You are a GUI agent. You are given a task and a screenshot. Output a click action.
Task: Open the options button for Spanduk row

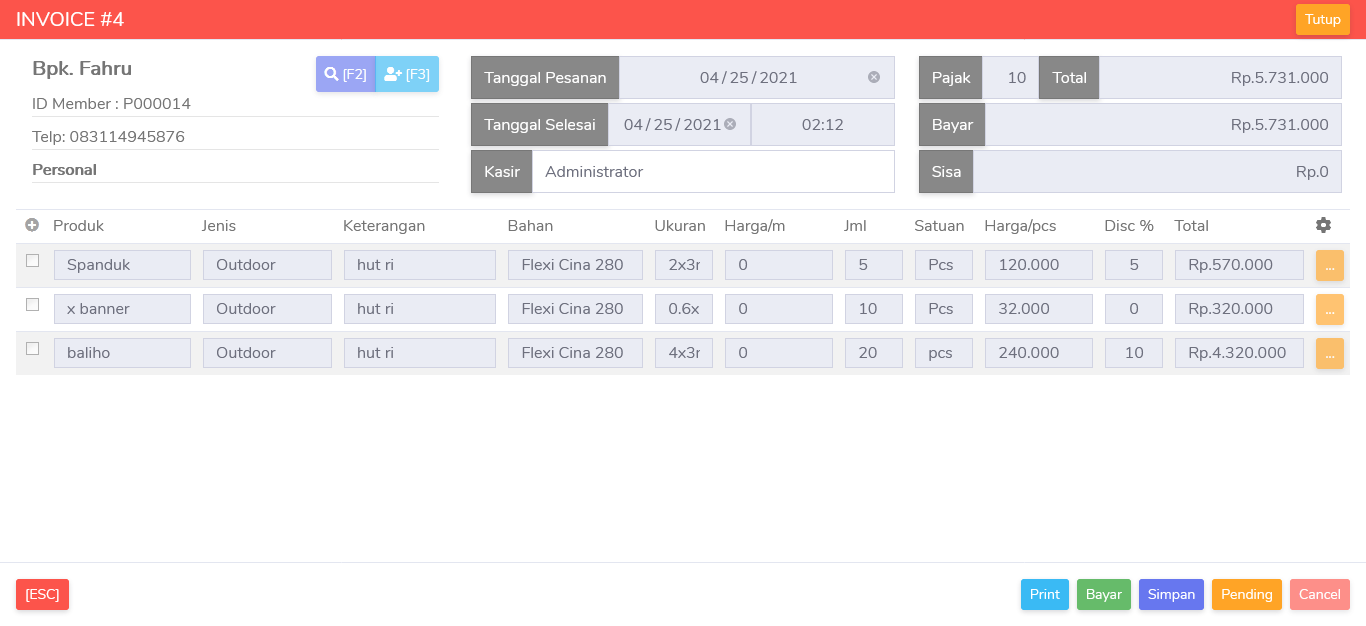point(1330,265)
